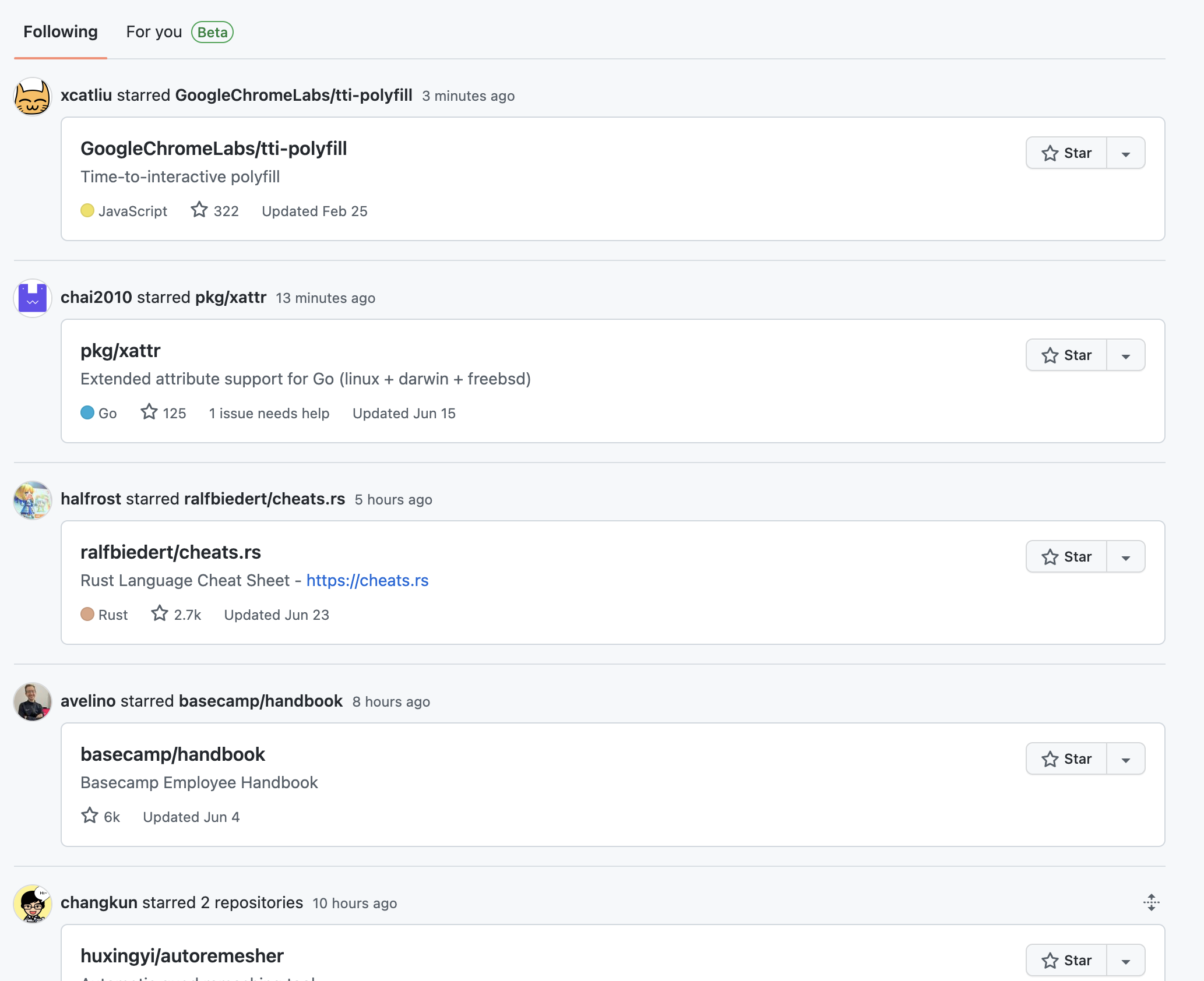1204x981 pixels.
Task: Click the 2.7k stargazers icon on cheats.rs
Action: (x=160, y=613)
